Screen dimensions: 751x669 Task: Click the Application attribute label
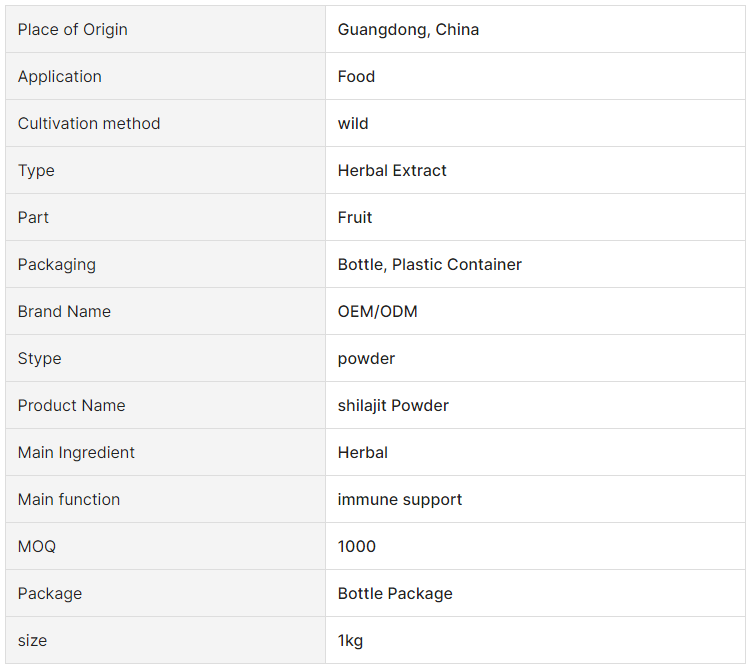pos(59,77)
